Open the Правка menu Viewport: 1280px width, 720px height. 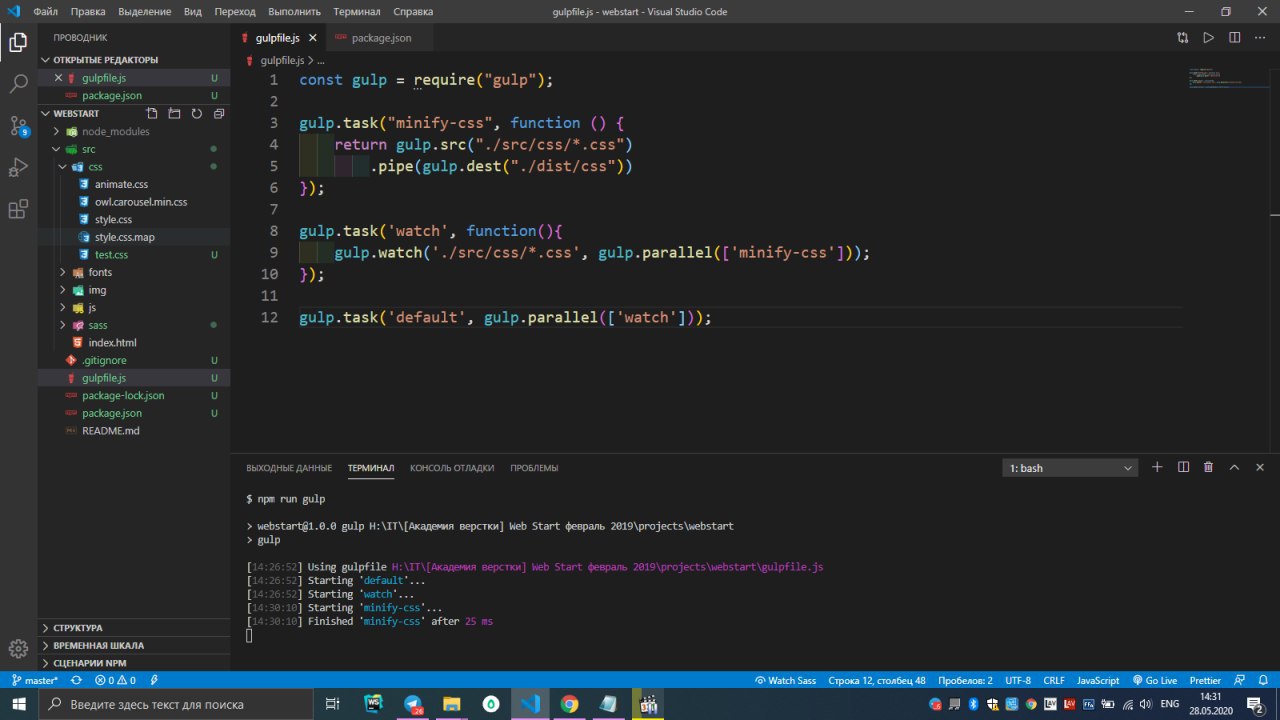click(88, 12)
